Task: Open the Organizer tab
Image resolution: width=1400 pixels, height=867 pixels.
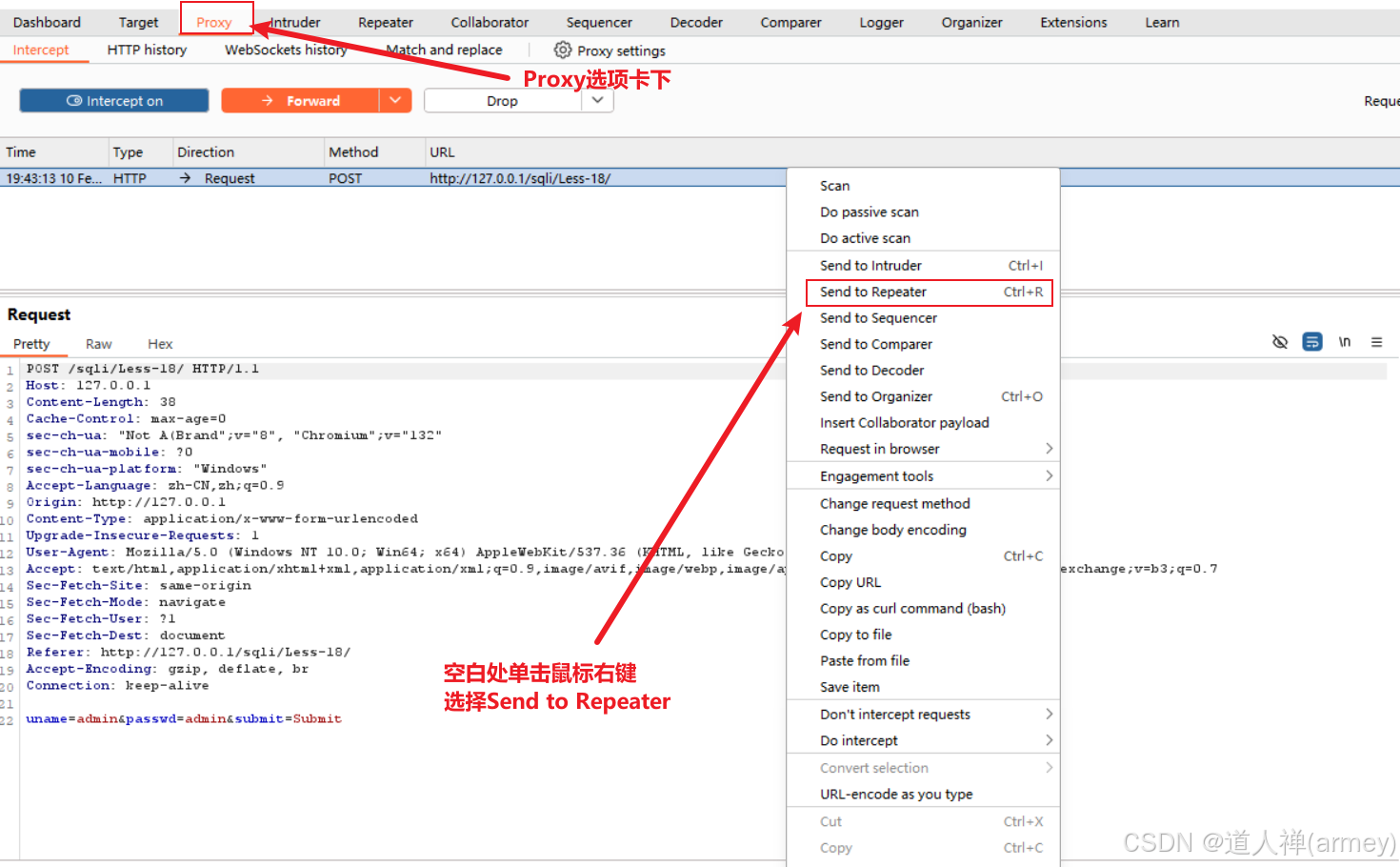Action: pos(971,22)
